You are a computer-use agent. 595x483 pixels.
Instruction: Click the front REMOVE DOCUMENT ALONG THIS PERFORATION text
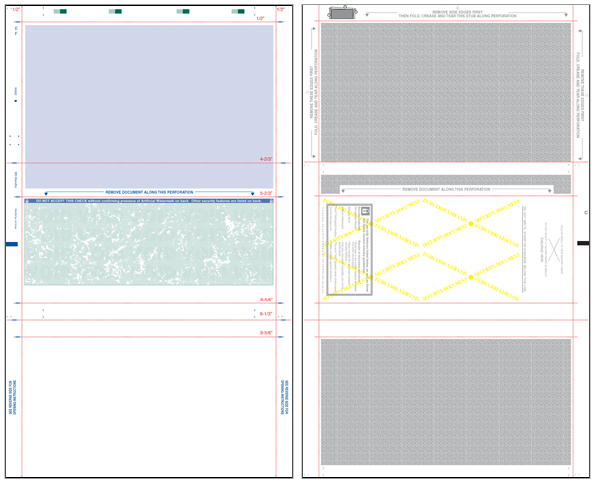pos(149,192)
